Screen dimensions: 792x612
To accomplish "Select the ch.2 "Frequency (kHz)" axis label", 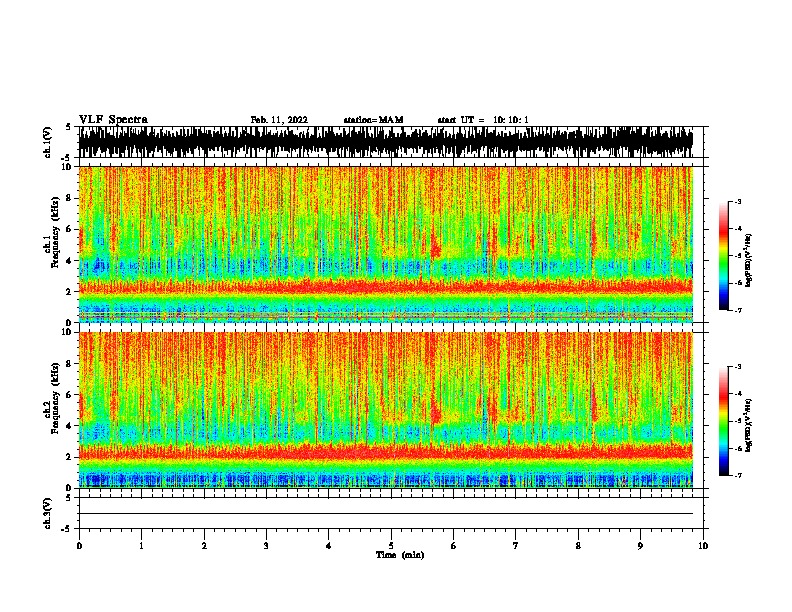I will (55, 398).
